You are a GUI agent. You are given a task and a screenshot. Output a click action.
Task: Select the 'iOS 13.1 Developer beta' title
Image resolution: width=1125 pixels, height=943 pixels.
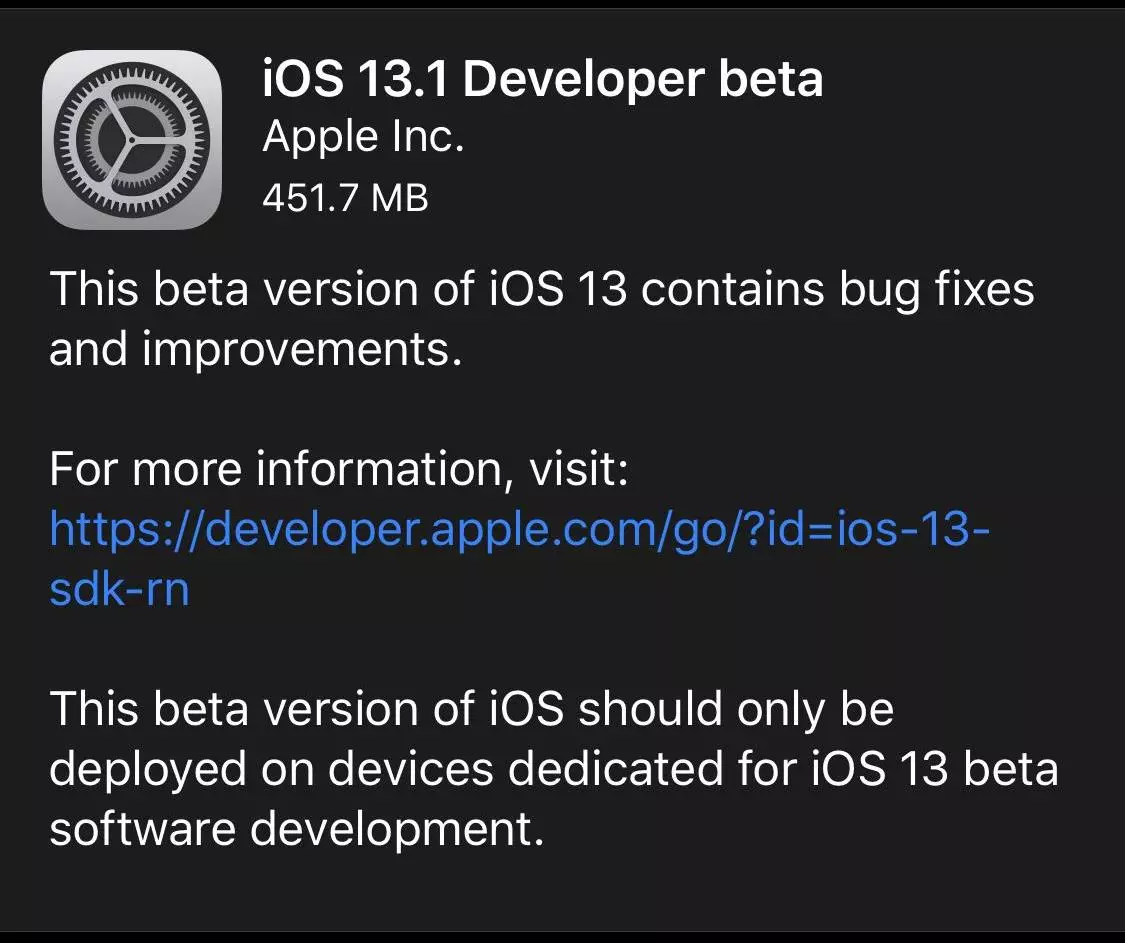pos(542,78)
